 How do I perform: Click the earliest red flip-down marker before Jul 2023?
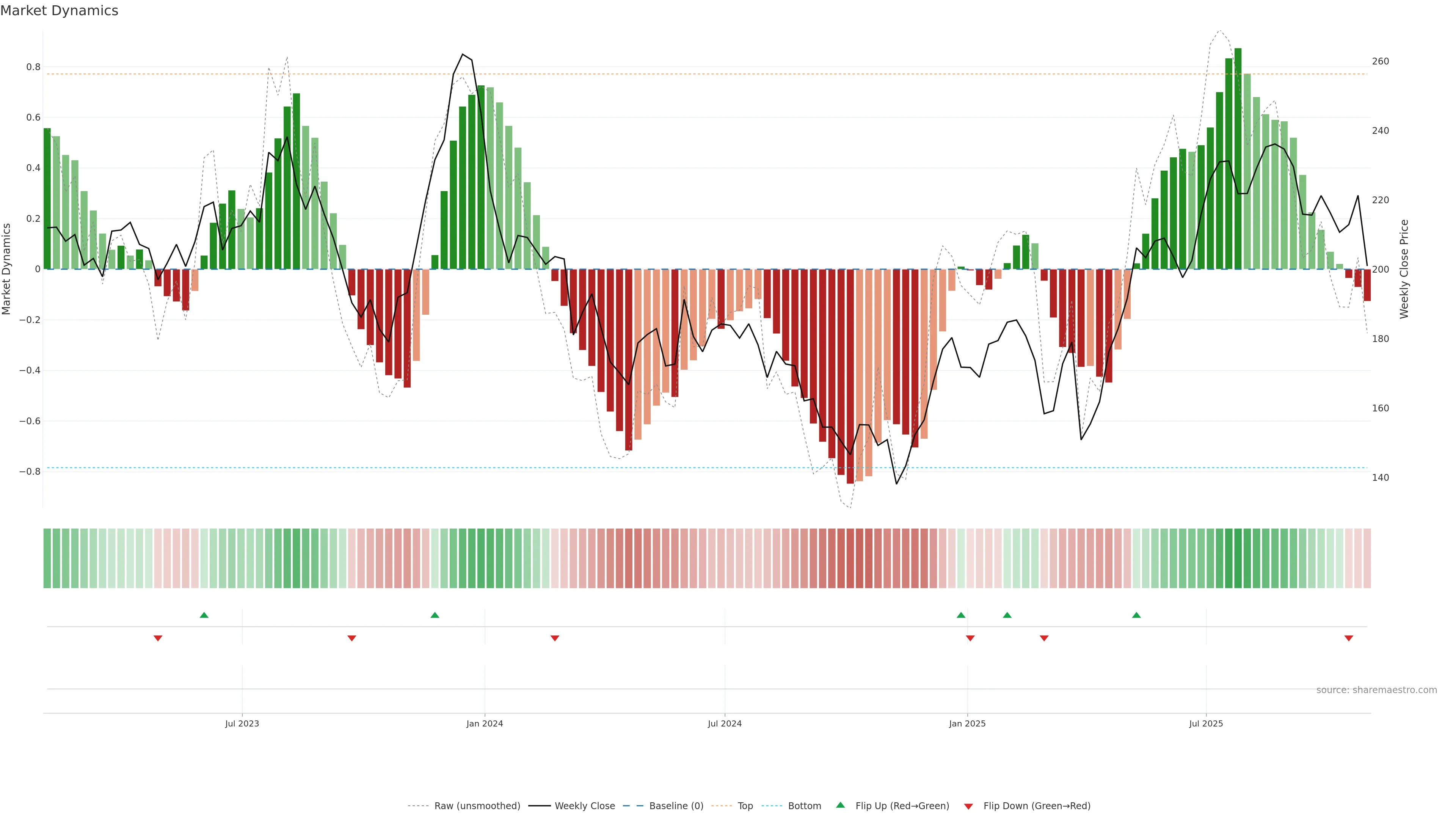point(158,638)
